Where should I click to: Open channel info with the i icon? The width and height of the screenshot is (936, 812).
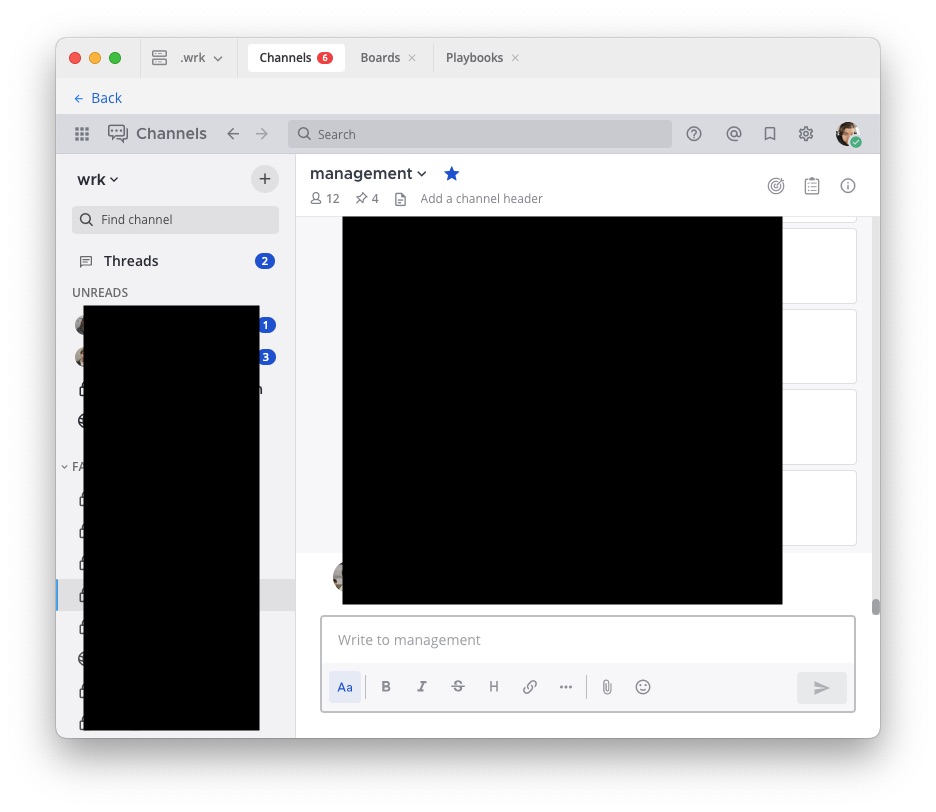pos(847,185)
